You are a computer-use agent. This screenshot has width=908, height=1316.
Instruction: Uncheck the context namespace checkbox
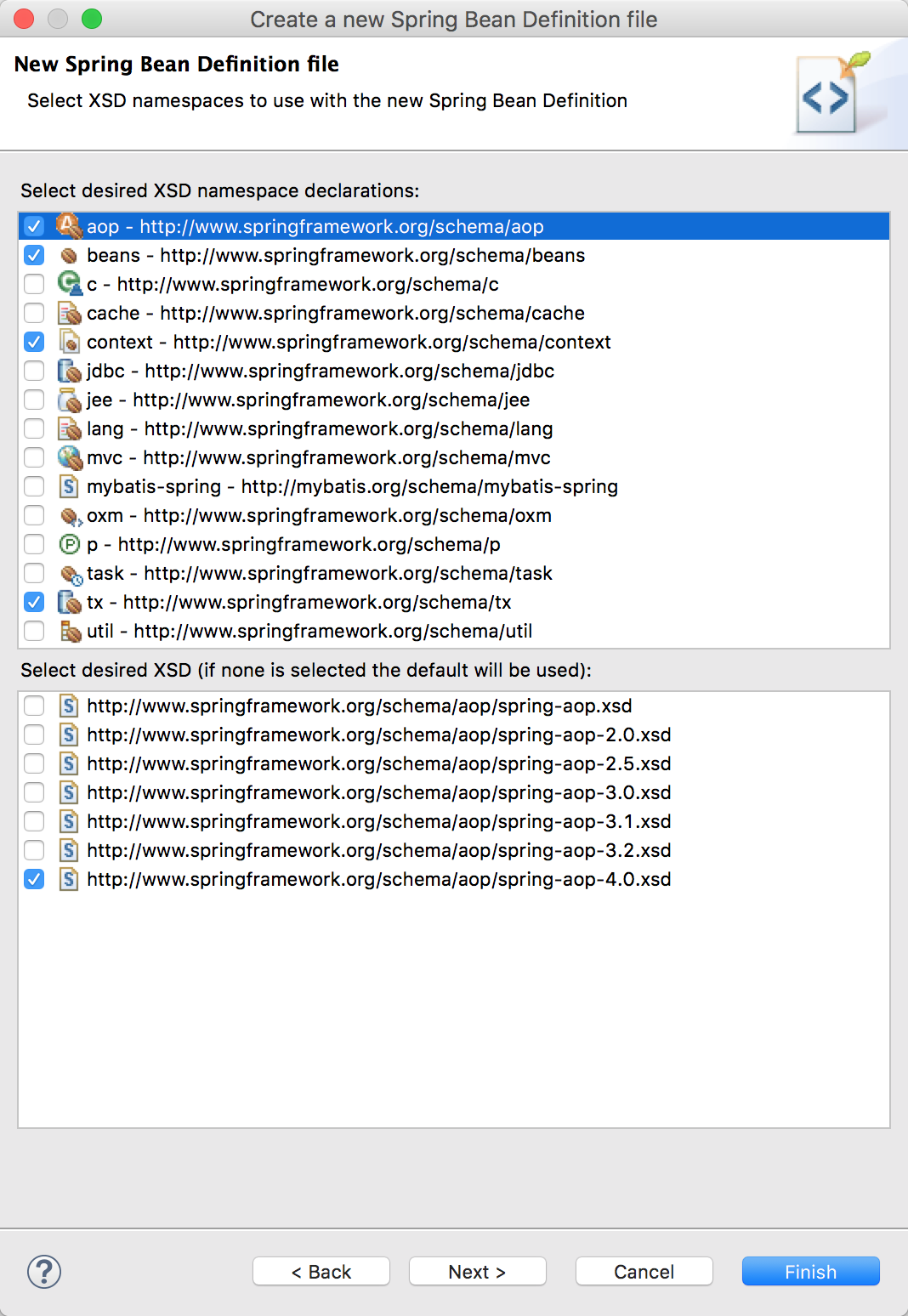pos(34,342)
